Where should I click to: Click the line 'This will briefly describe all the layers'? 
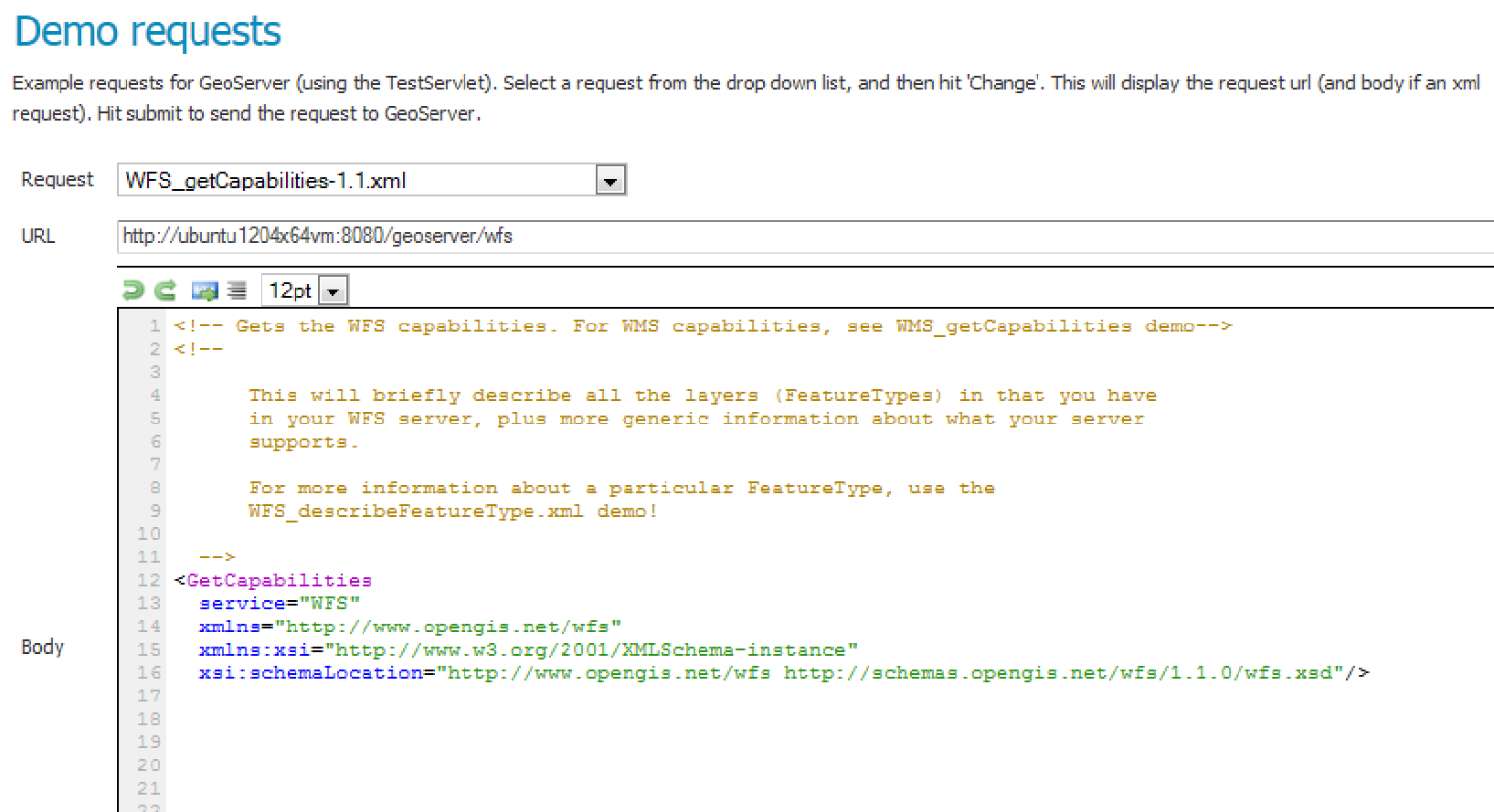703,395
